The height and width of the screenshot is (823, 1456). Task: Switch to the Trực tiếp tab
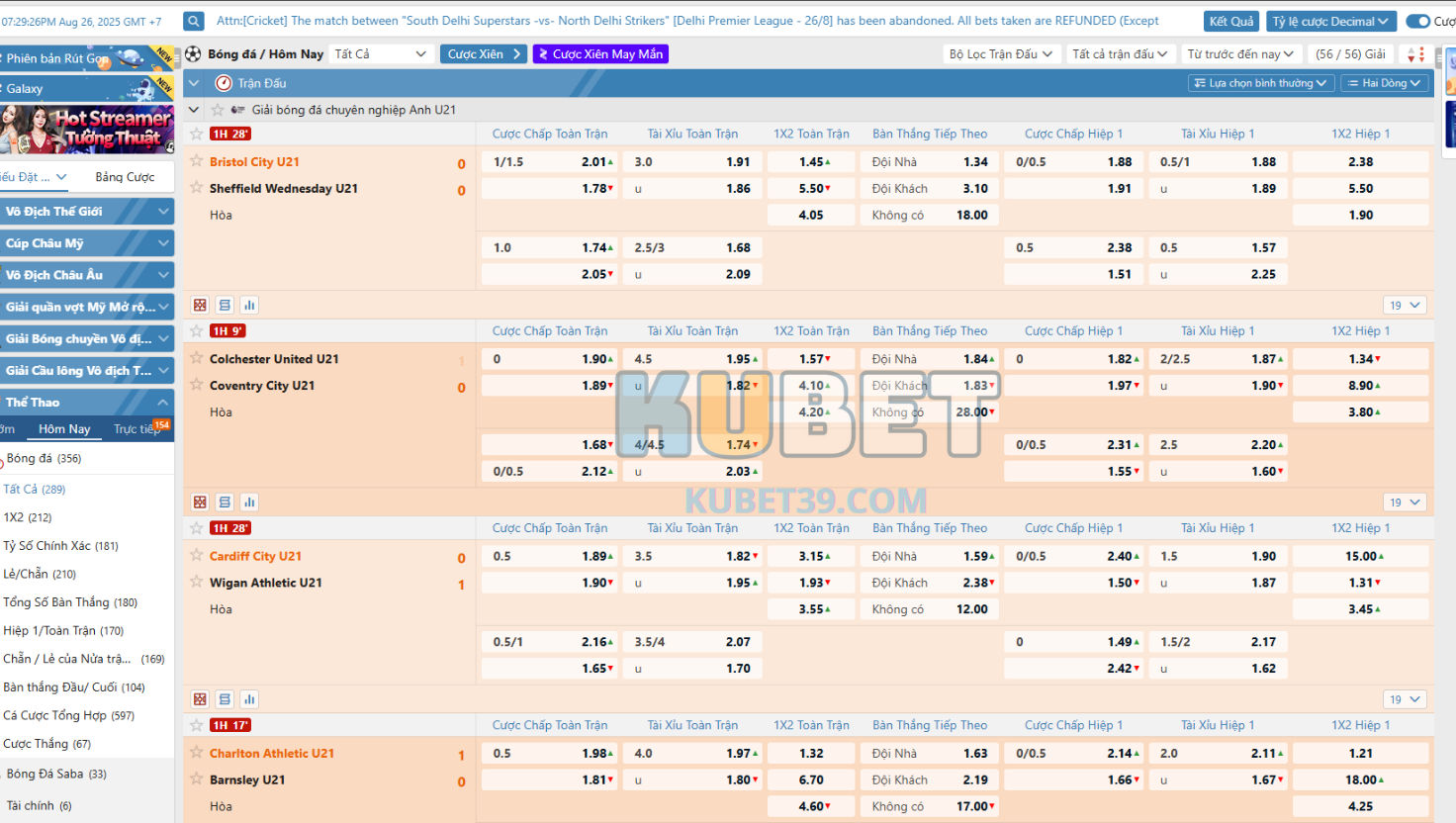(136, 429)
